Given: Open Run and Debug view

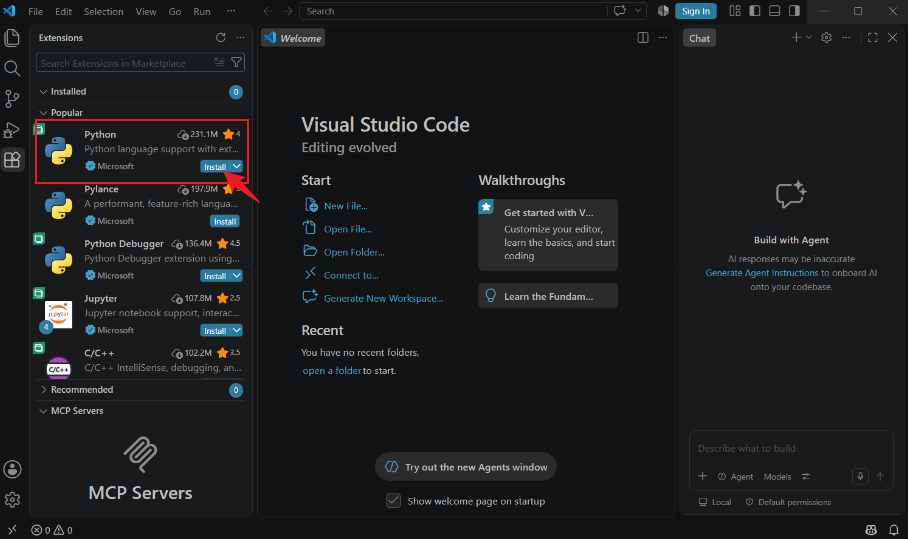Looking at the screenshot, I should 12,129.
